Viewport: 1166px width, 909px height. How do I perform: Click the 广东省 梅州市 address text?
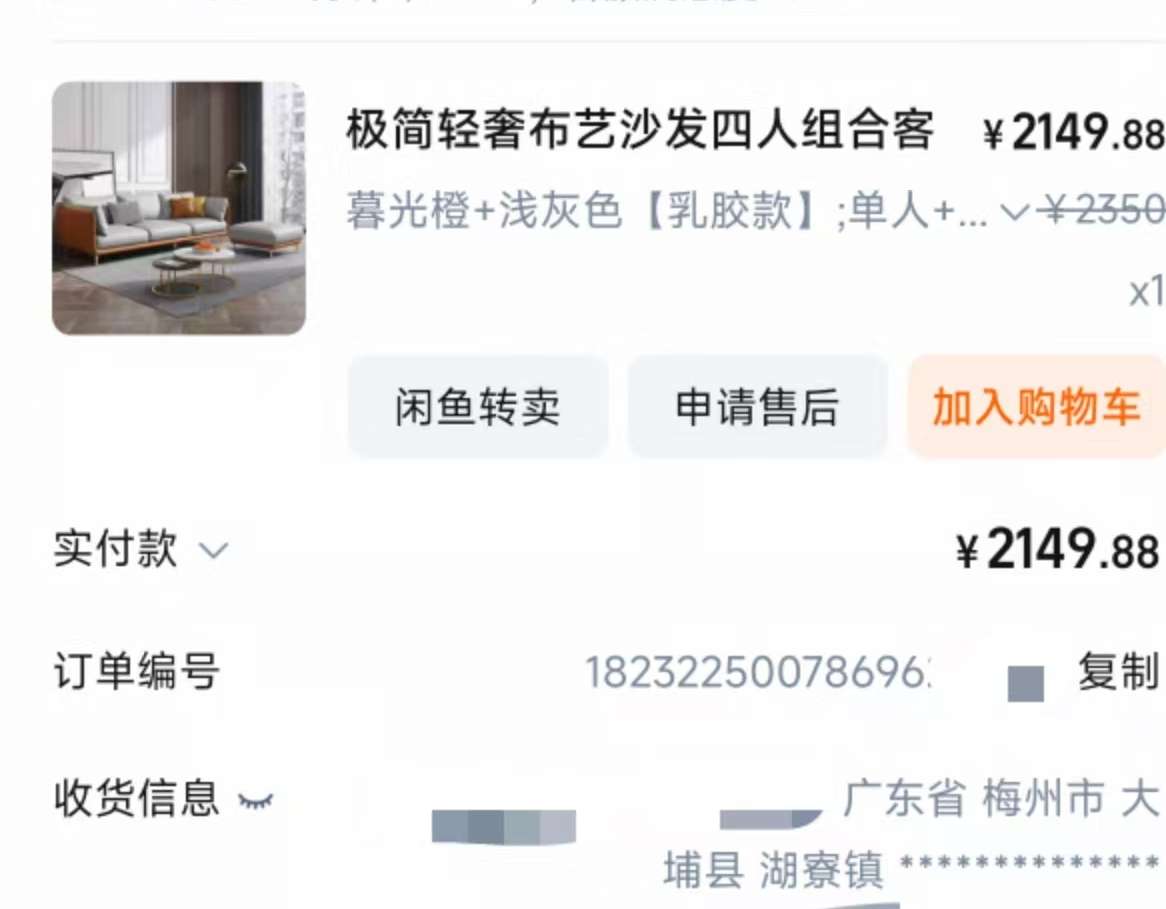click(1002, 798)
